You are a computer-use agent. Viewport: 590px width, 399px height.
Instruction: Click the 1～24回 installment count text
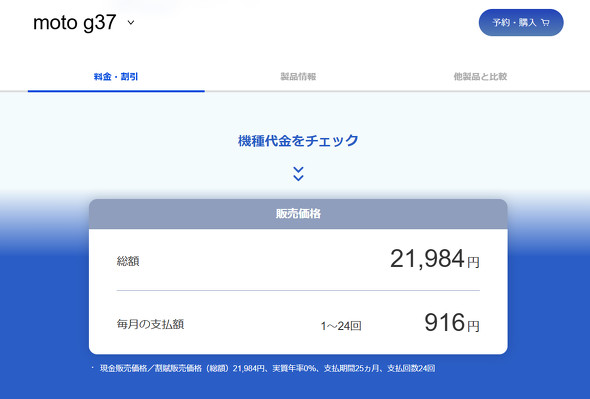pyautogui.click(x=341, y=326)
